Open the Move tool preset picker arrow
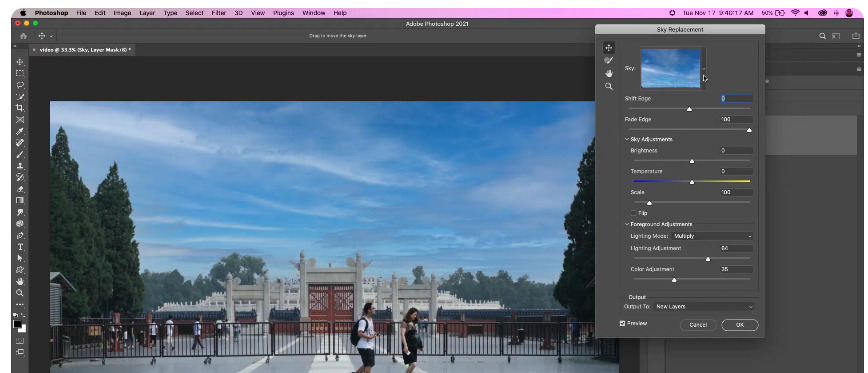This screenshot has height=373, width=868. click(51, 36)
